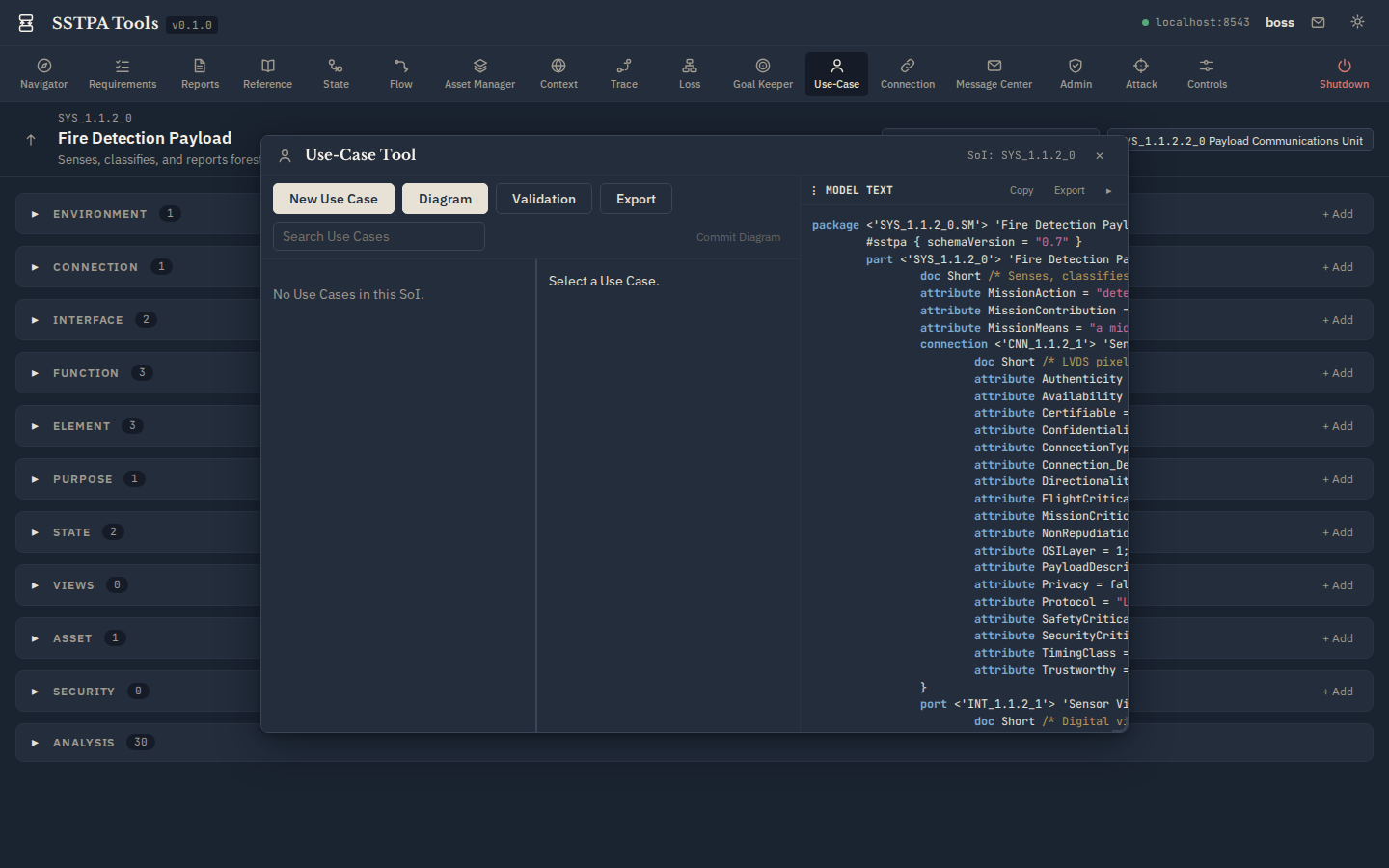Open the Requirements tool
Image resolution: width=1389 pixels, height=868 pixels.
(x=123, y=74)
